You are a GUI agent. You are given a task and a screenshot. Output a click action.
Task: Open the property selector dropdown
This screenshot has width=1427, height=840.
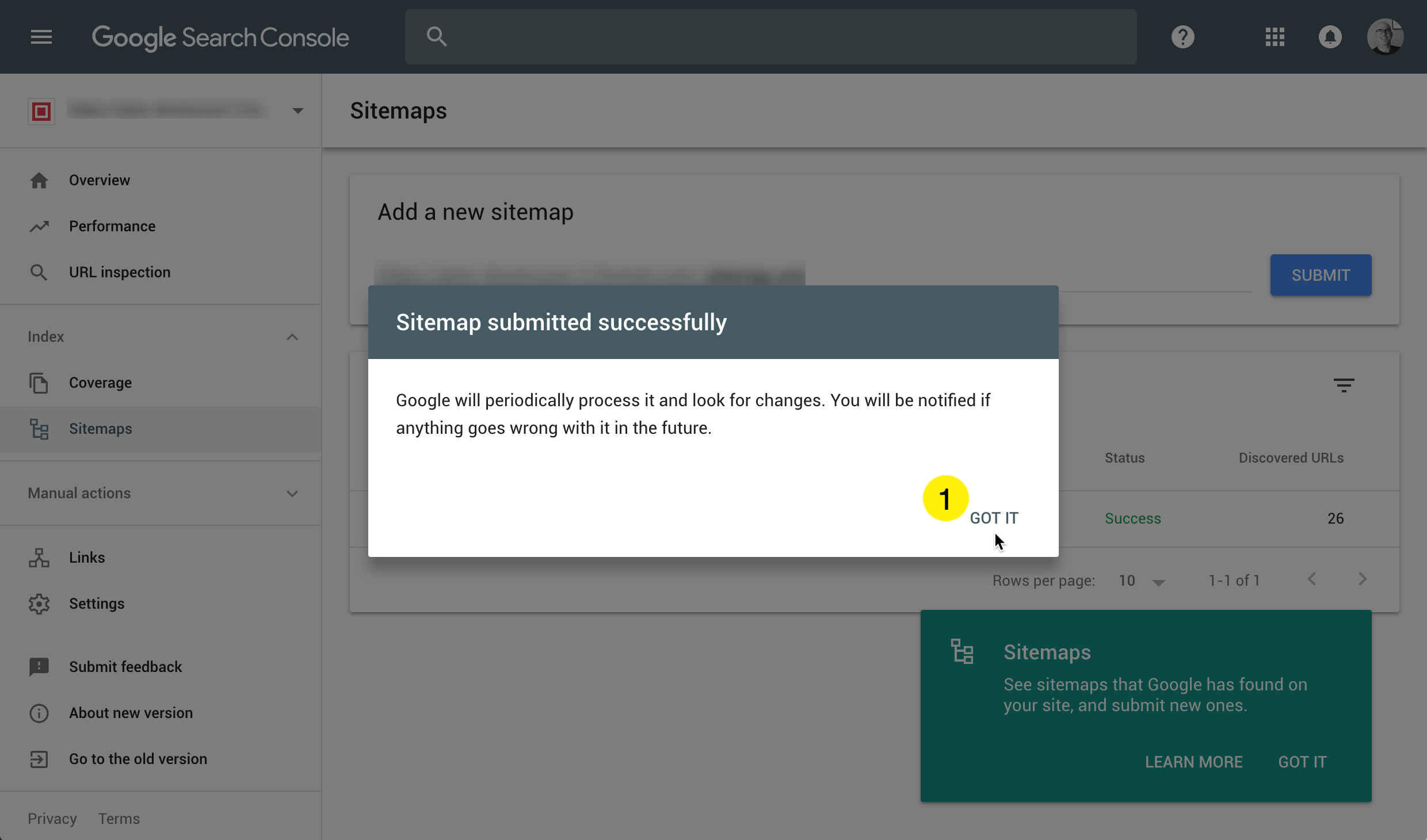(297, 110)
